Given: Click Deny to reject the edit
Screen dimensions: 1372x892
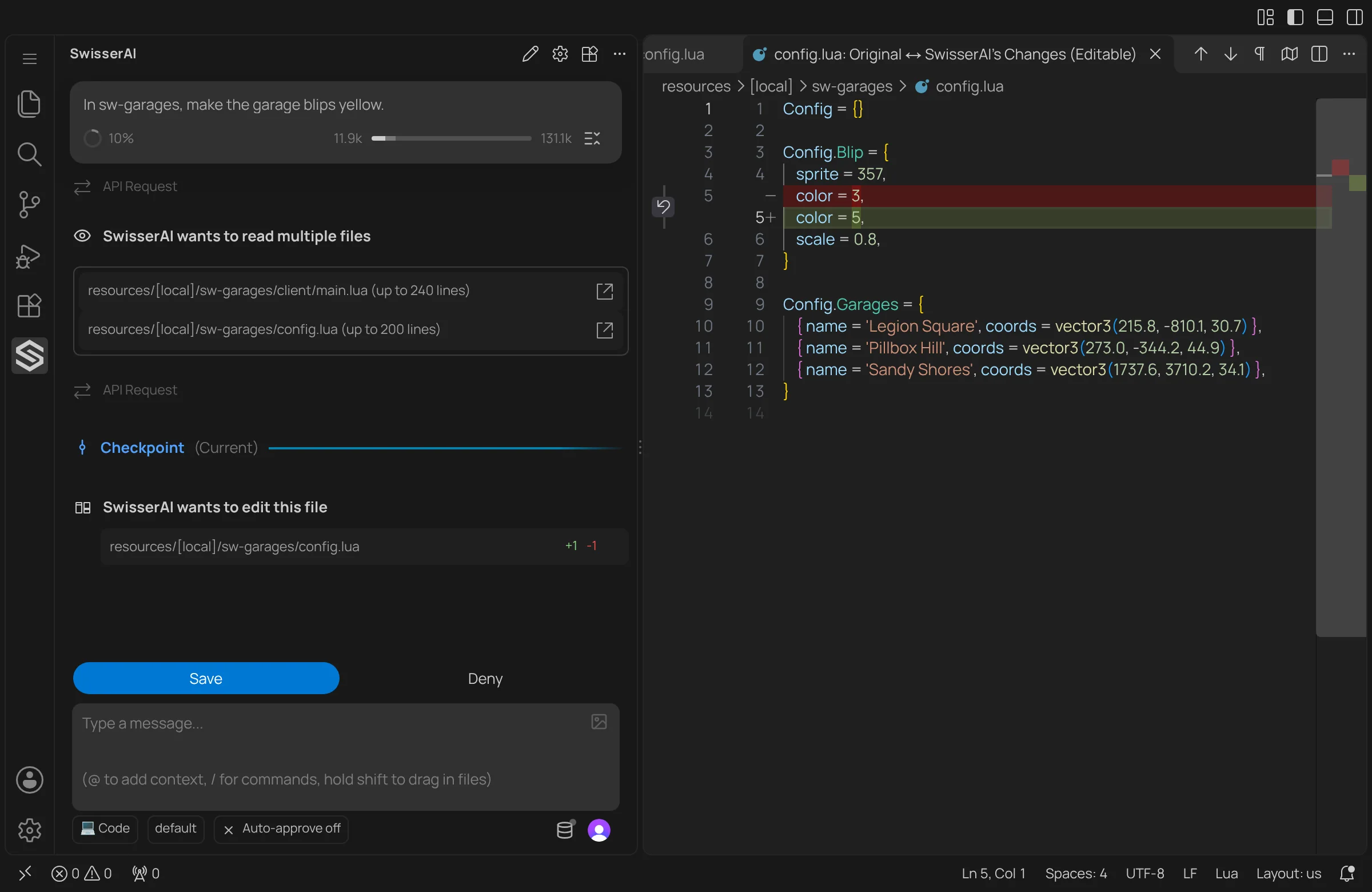Looking at the screenshot, I should pyautogui.click(x=485, y=679).
